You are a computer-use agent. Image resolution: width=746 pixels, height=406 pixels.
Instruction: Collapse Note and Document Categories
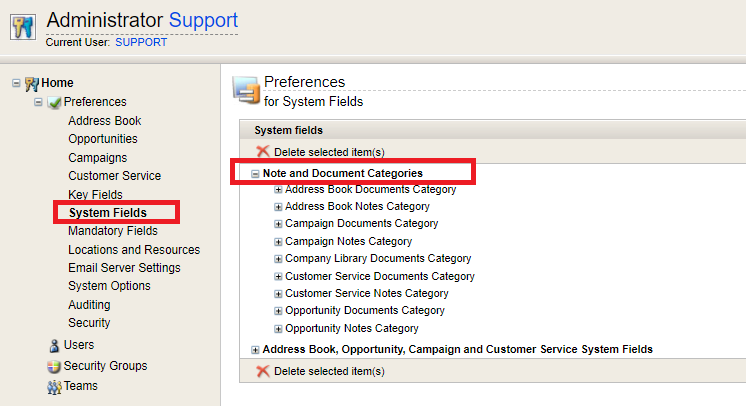[255, 174]
